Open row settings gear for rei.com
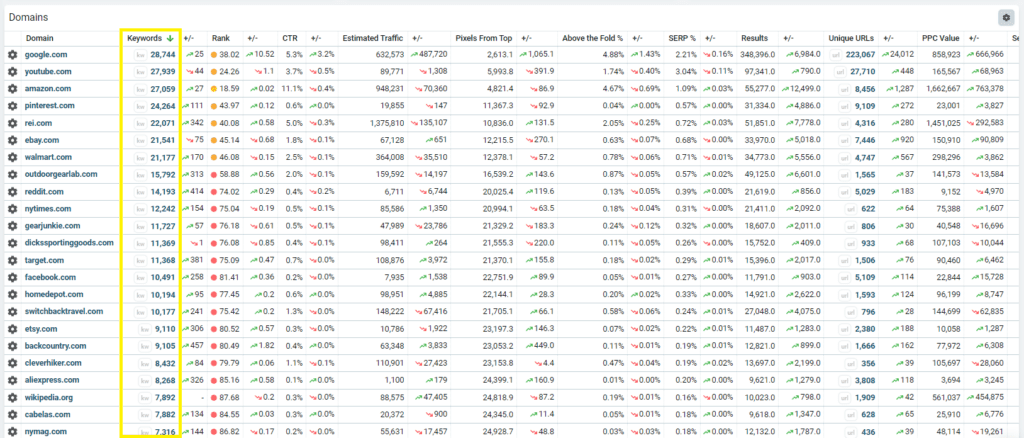This screenshot has width=1024, height=438. pos(12,123)
